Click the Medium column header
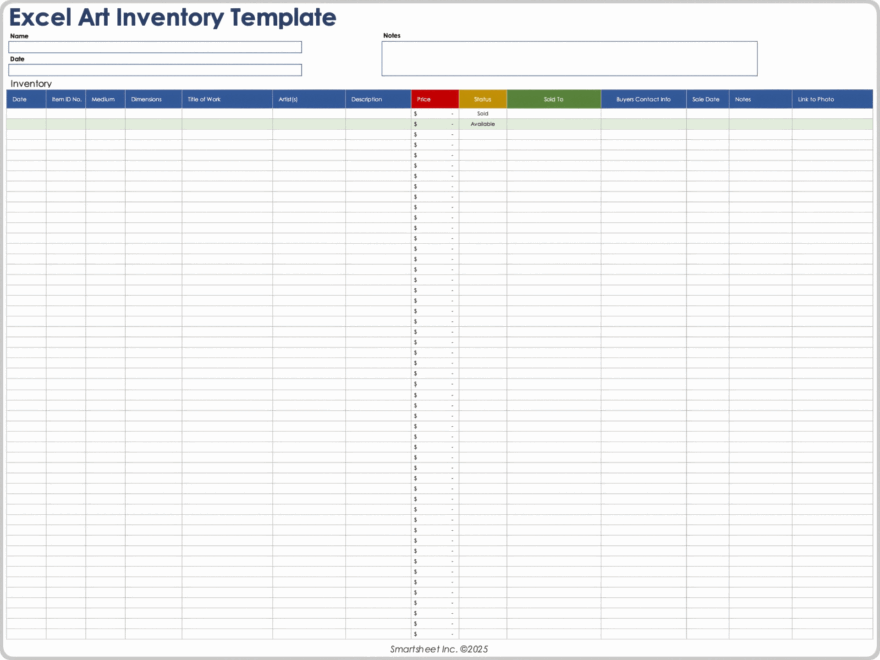Screen dimensions: 880x660 105,99
